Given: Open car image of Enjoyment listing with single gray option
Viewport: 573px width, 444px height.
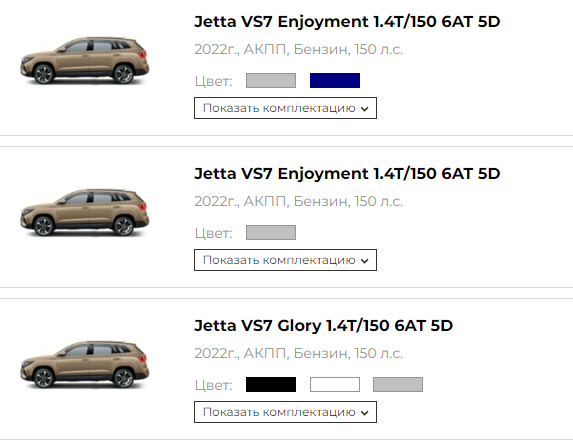Looking at the screenshot, I should tap(85, 213).
